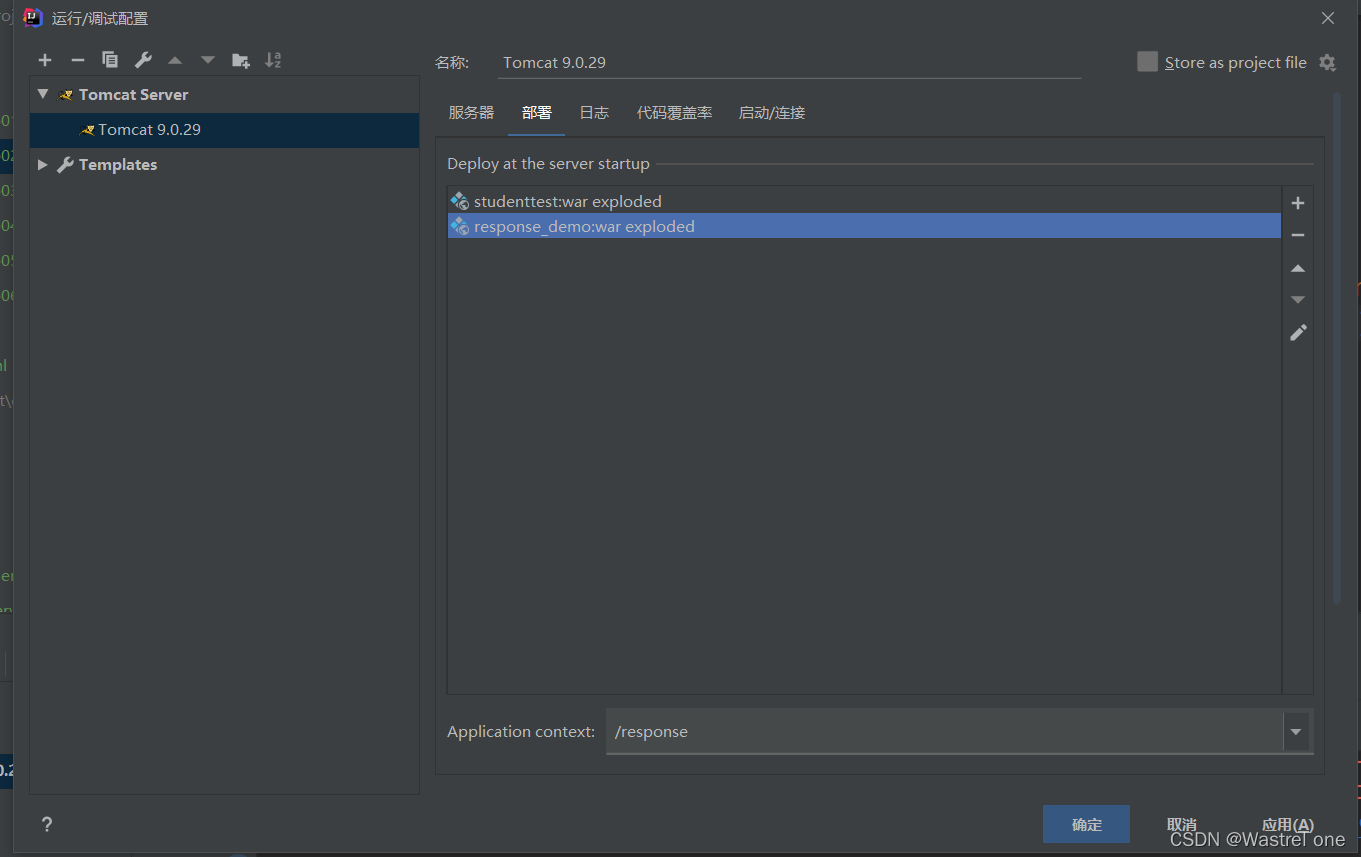1361x857 pixels.
Task: Move configuration up in left toolbar
Action: (175, 60)
